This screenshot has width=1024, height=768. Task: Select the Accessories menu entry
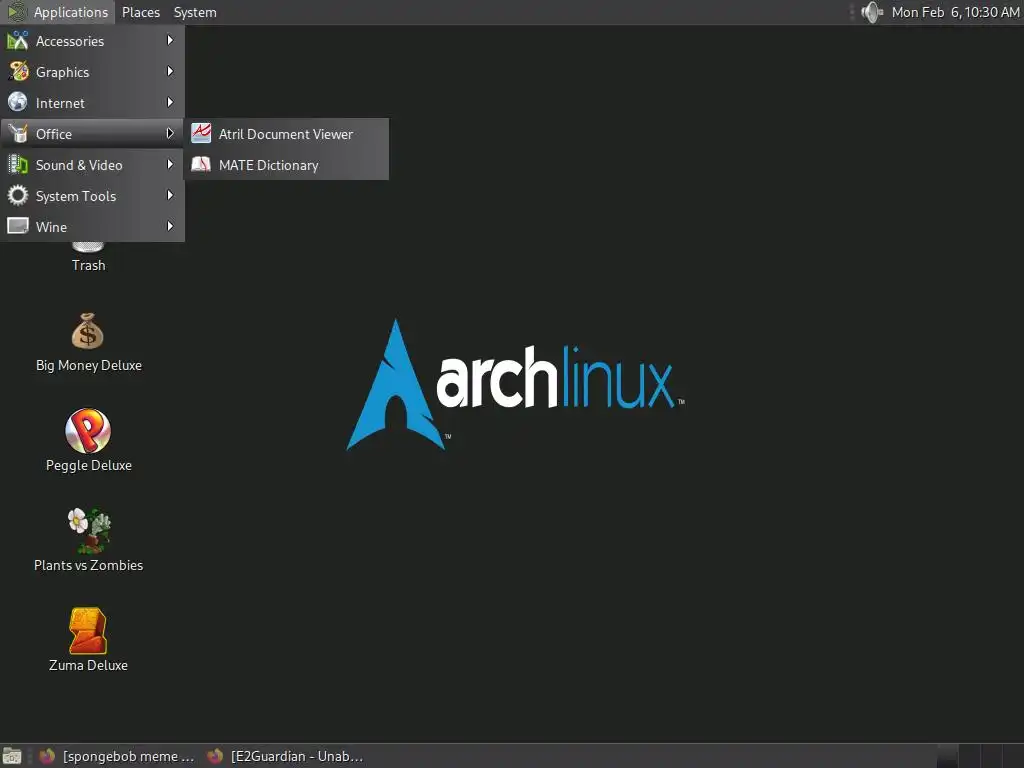(x=92, y=40)
